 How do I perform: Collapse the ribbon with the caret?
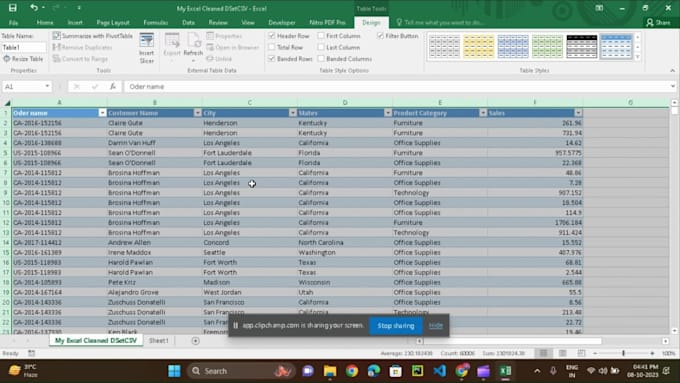tap(672, 70)
